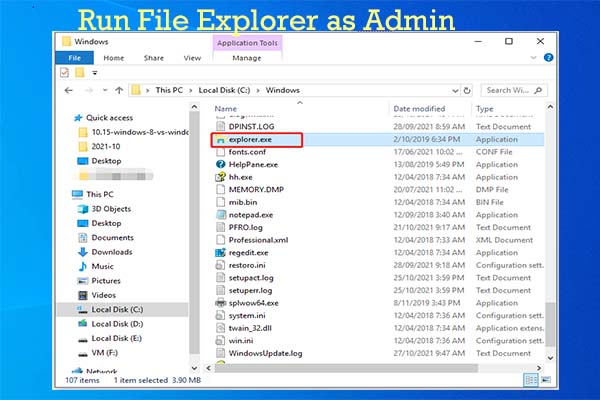600x400 pixels.
Task: Sort by Name column header
Action: (225, 109)
